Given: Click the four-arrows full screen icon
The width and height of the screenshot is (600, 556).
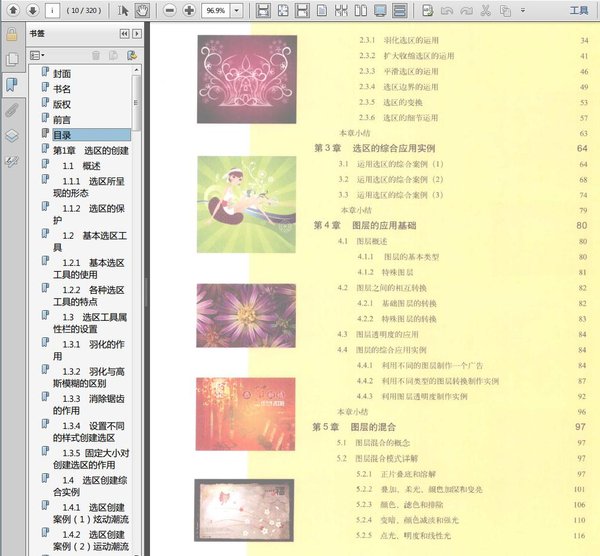Looking at the screenshot, I should point(341,10).
